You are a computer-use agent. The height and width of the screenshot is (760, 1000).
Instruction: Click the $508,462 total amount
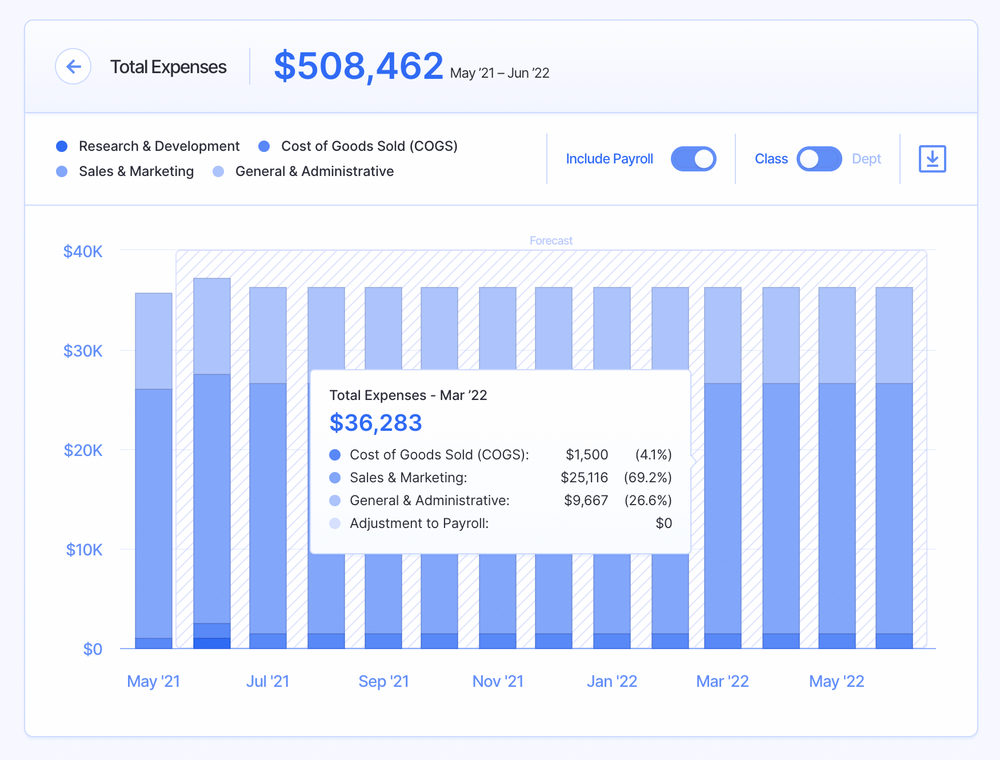(x=358, y=66)
